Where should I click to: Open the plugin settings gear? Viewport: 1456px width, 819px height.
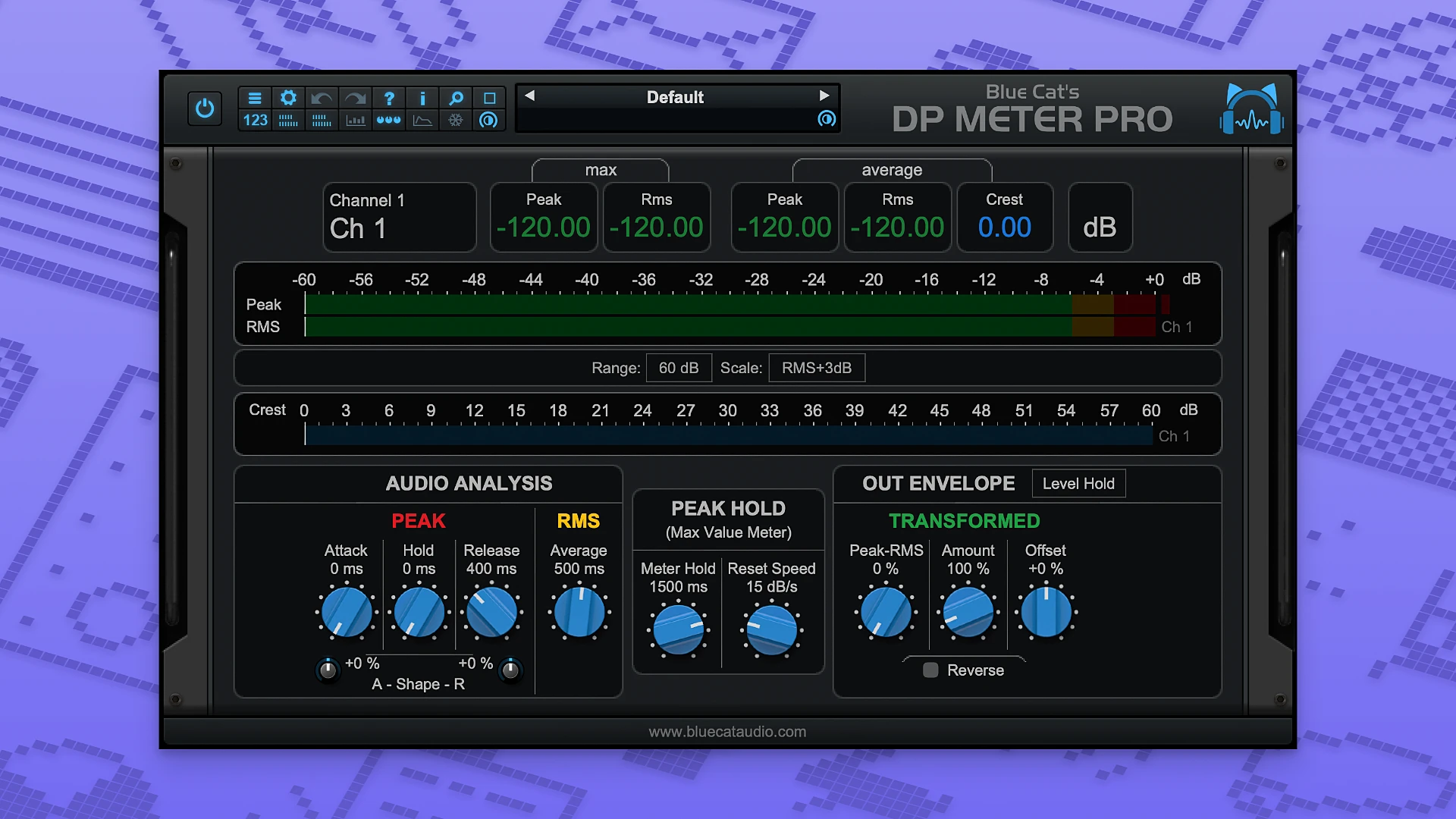click(x=288, y=98)
